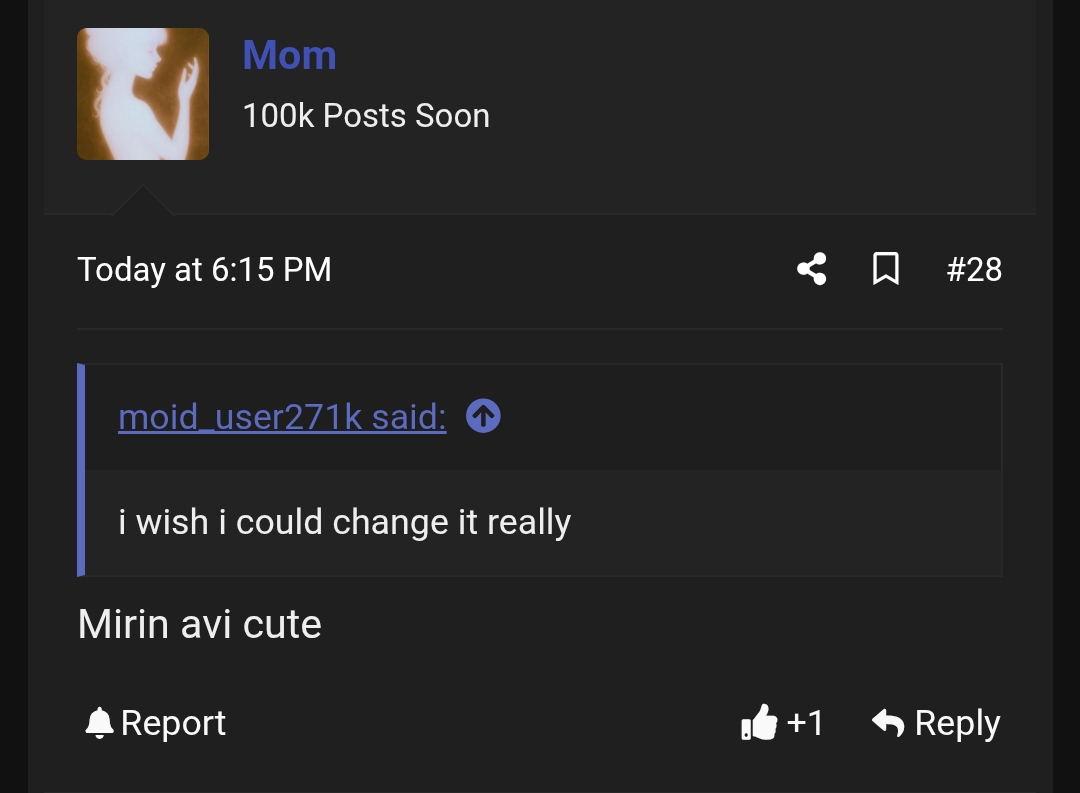Click the divider line under the timestamp

click(x=540, y=330)
